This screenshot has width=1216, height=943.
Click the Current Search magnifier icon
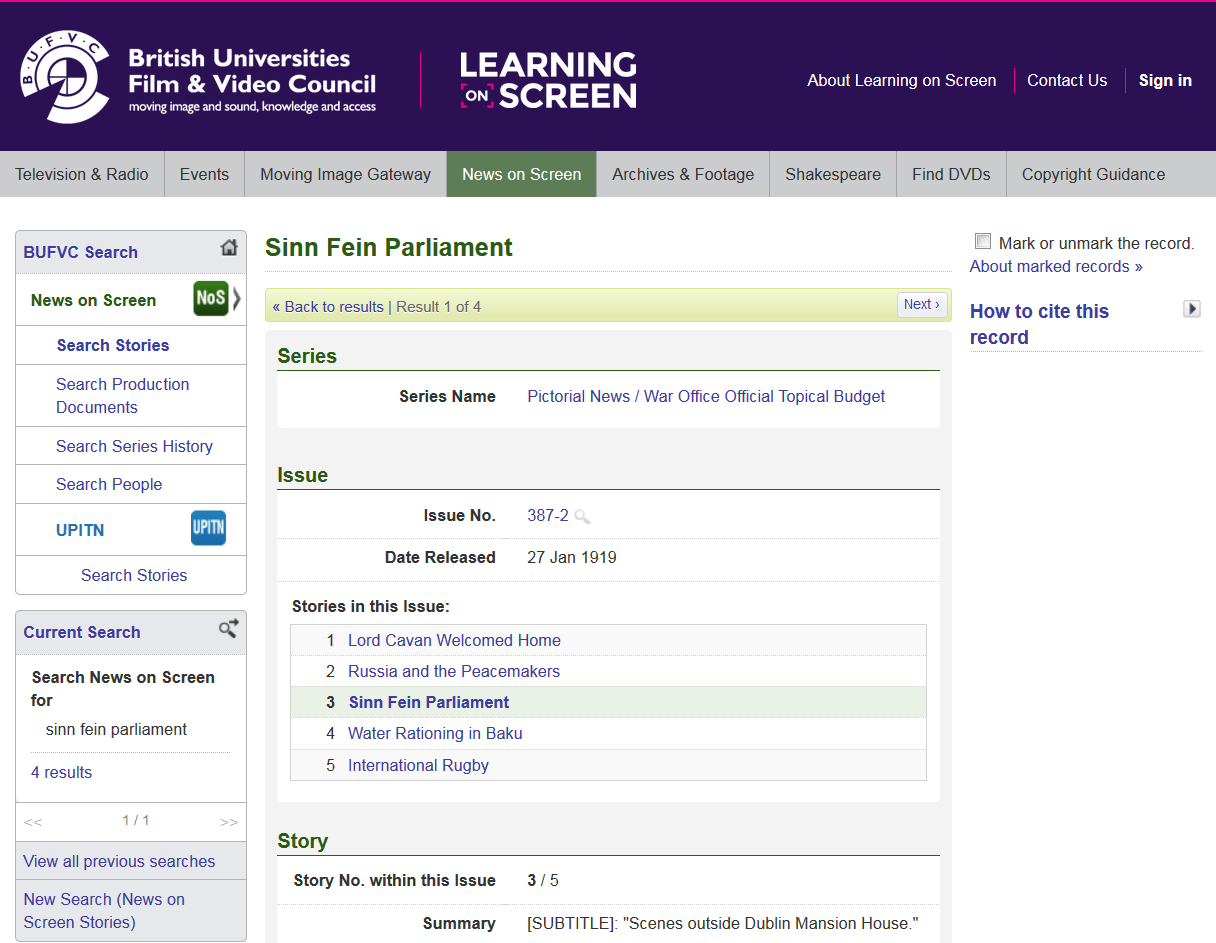pos(228,628)
